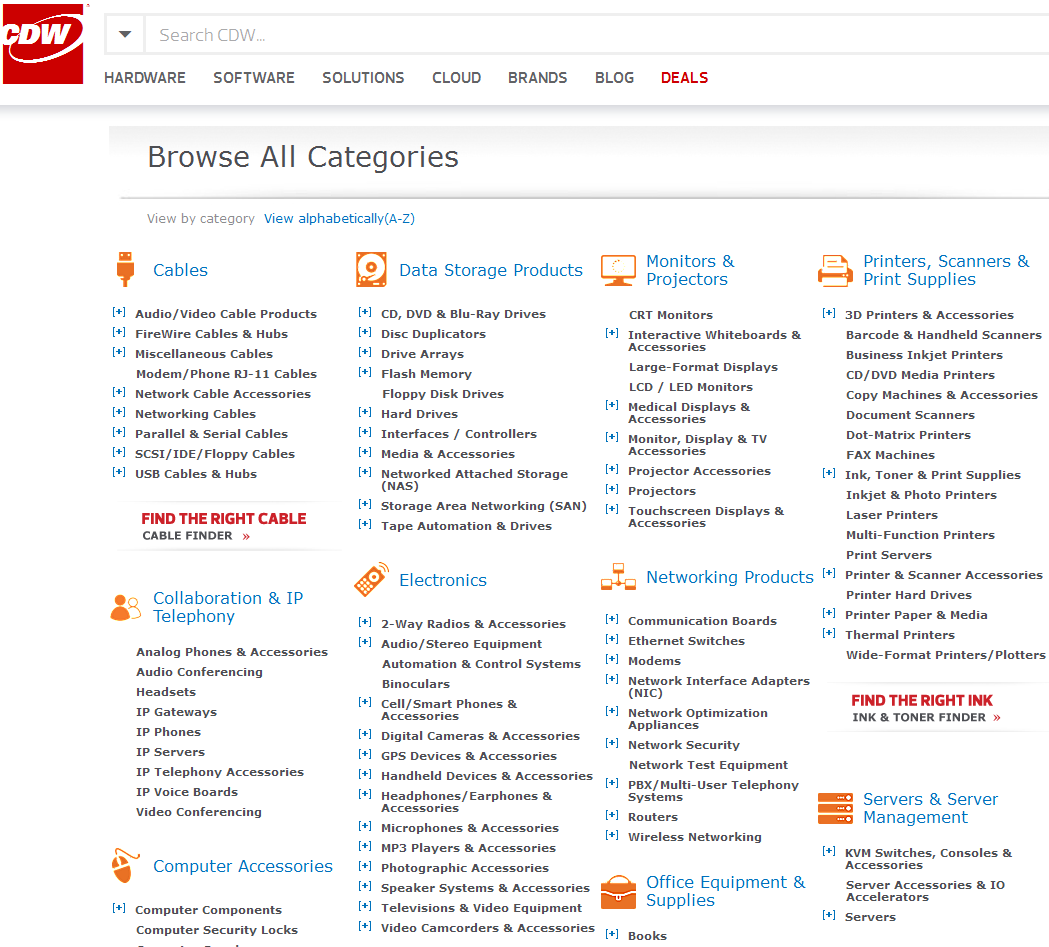This screenshot has width=1049, height=947.
Task: Expand Ink, Toner & Print Supplies
Action: click(829, 474)
